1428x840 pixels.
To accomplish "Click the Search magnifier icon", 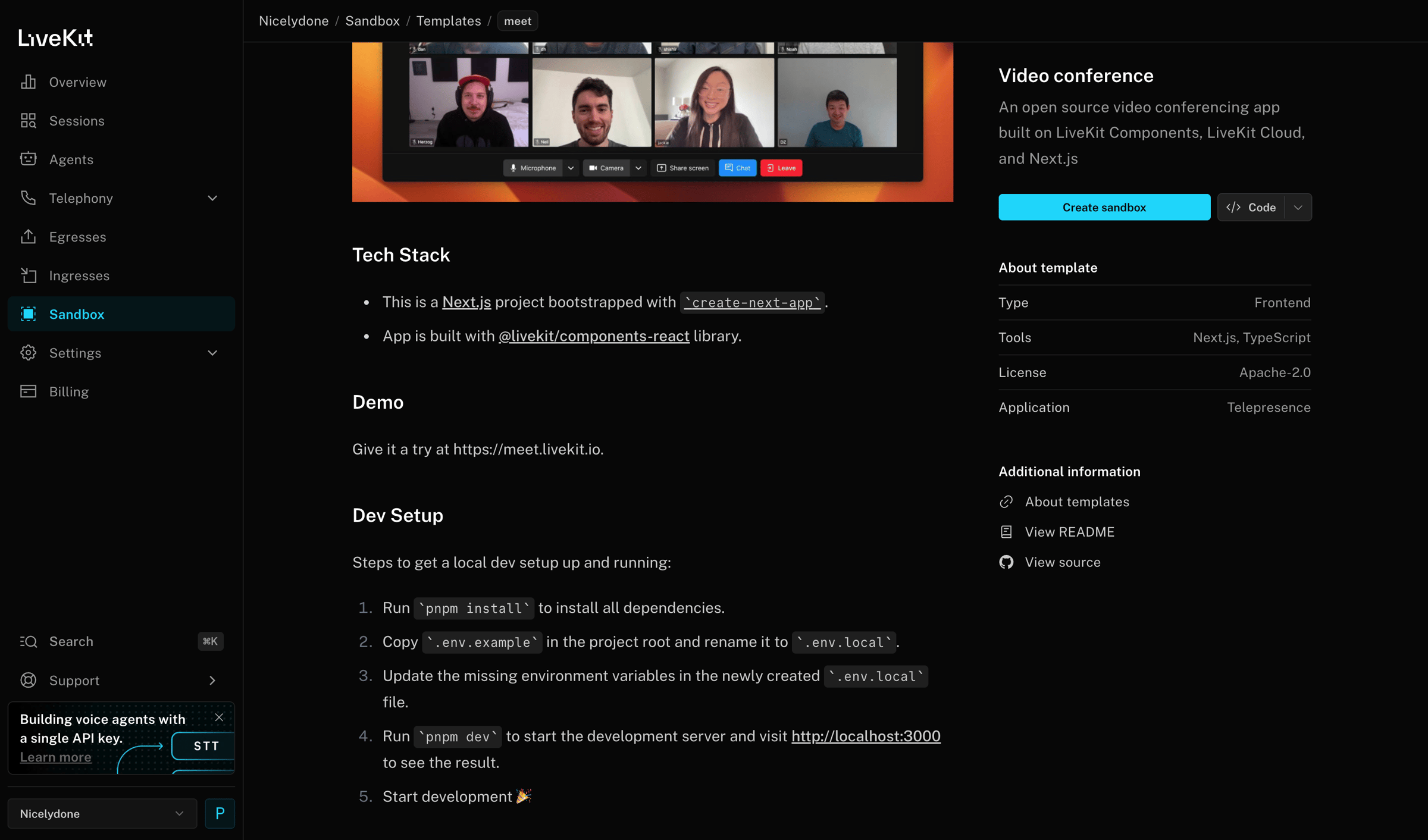I will tap(28, 641).
